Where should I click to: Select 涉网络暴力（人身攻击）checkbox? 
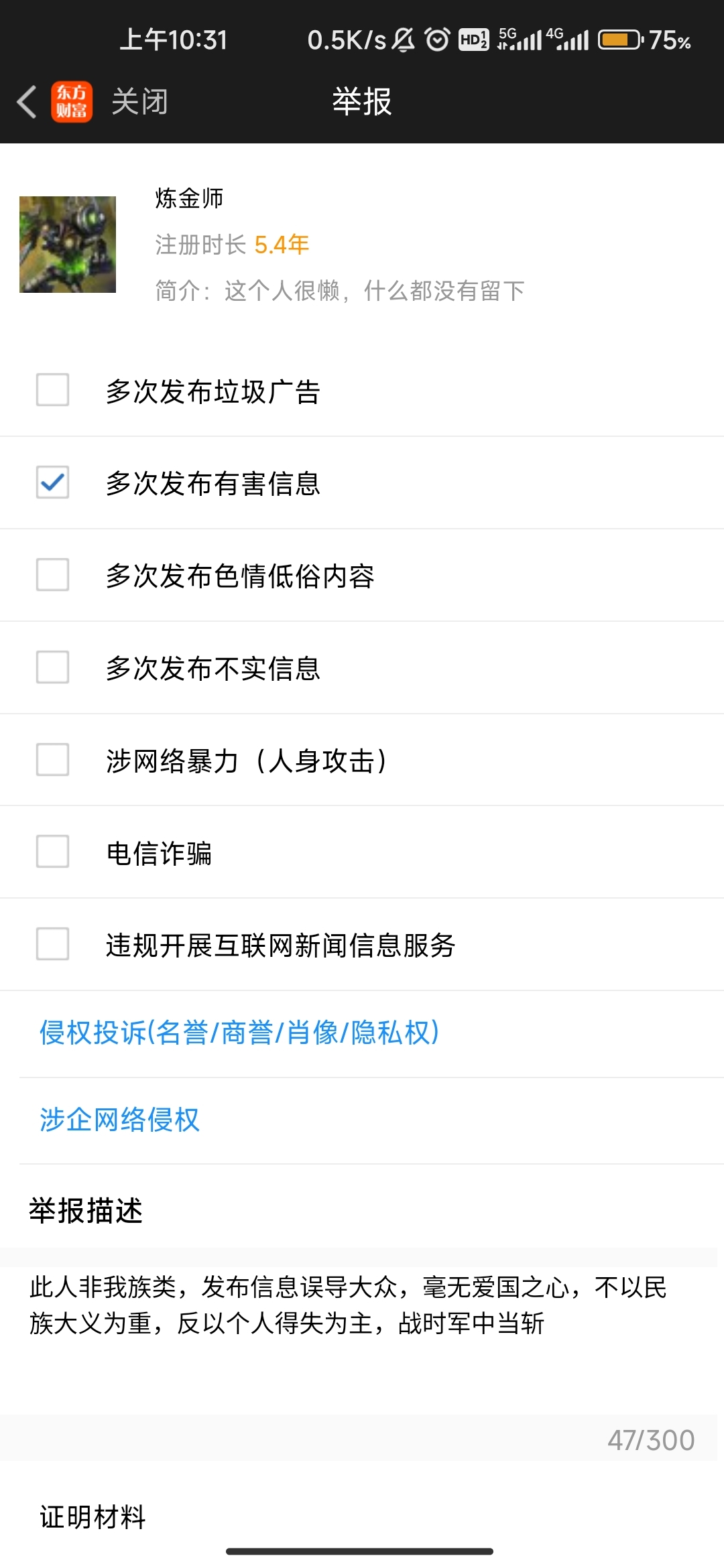(52, 760)
